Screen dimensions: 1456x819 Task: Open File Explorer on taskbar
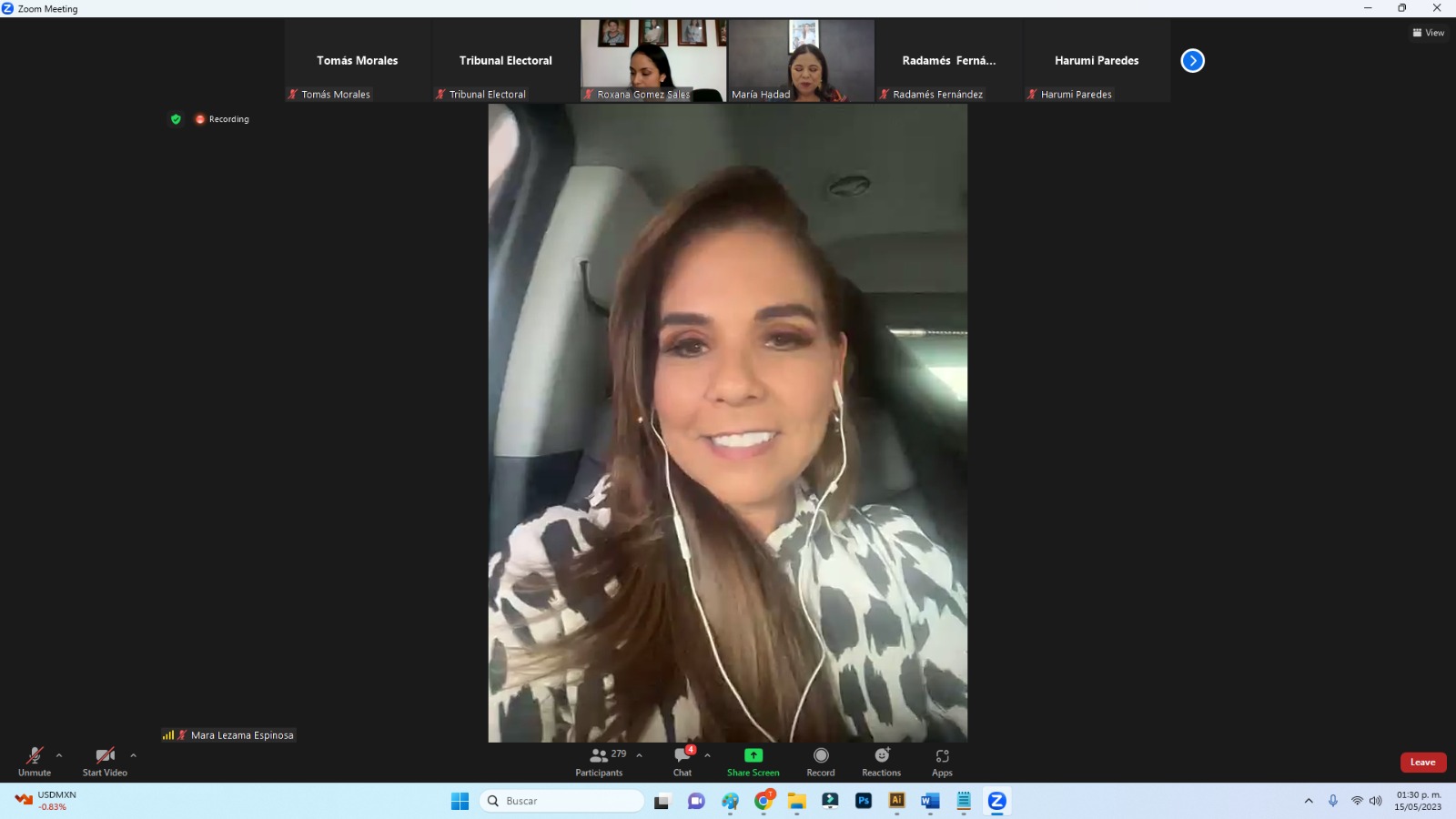(797, 801)
